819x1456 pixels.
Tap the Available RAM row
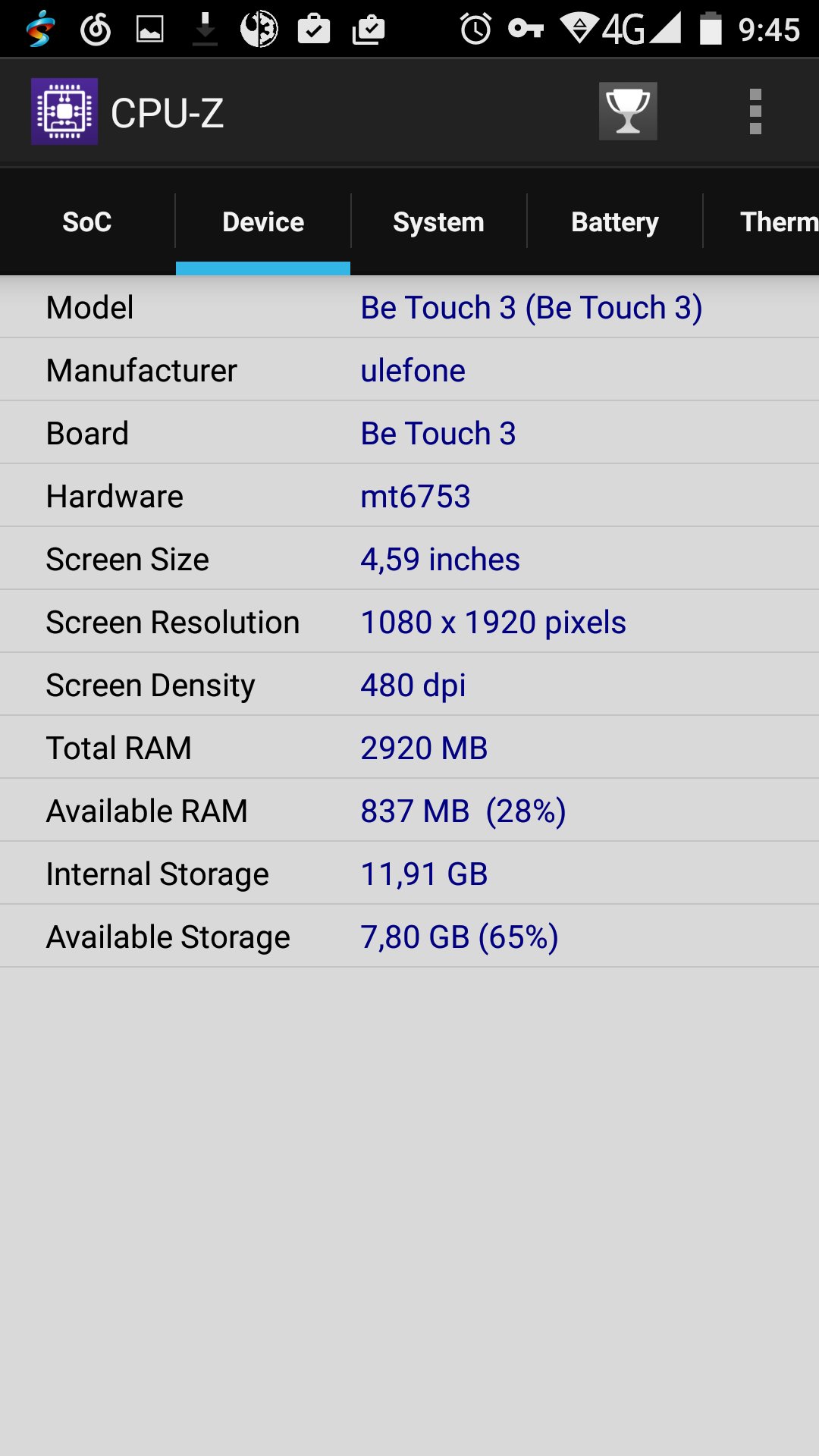coord(409,811)
